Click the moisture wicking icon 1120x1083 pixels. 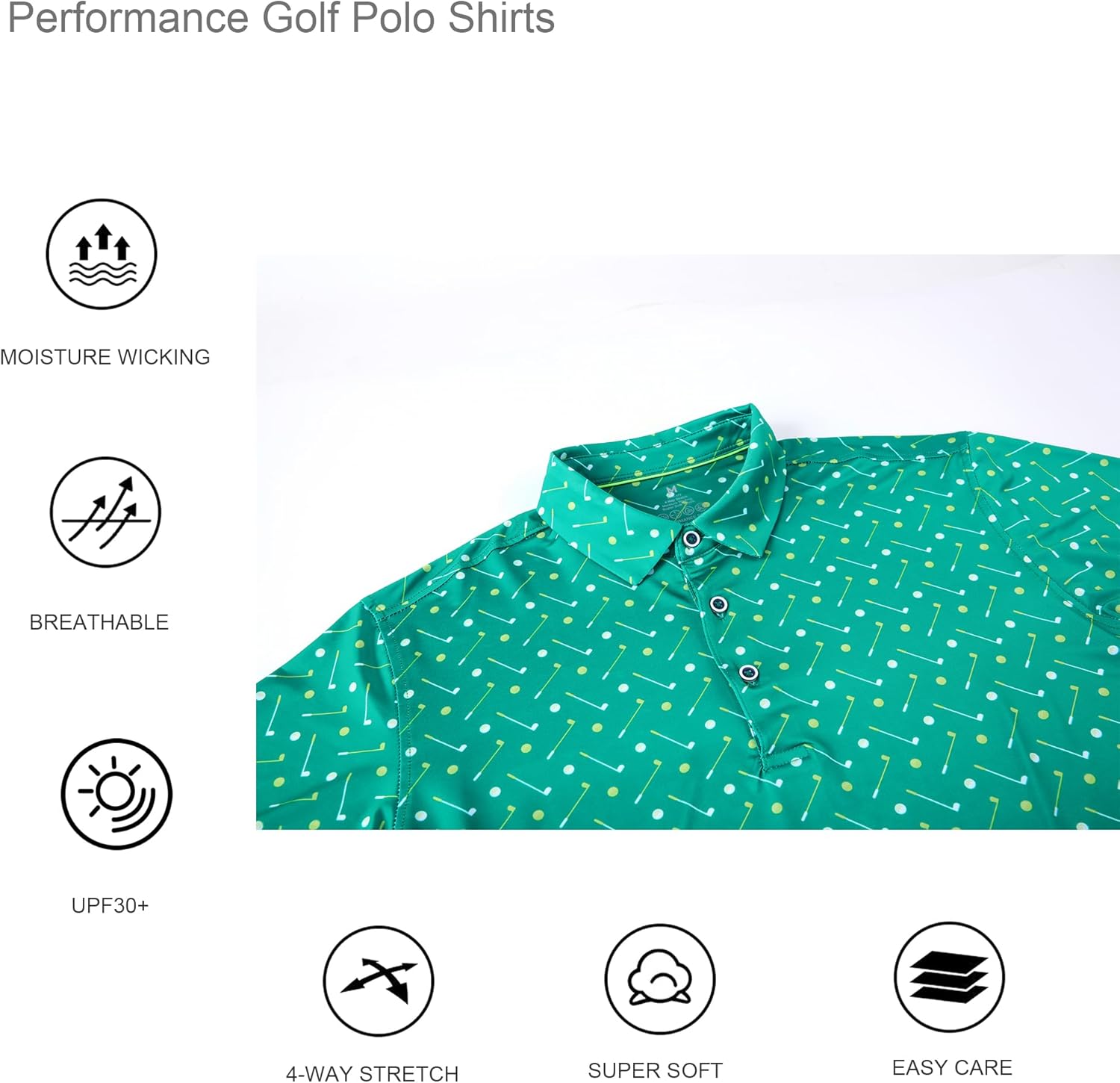pos(102,254)
